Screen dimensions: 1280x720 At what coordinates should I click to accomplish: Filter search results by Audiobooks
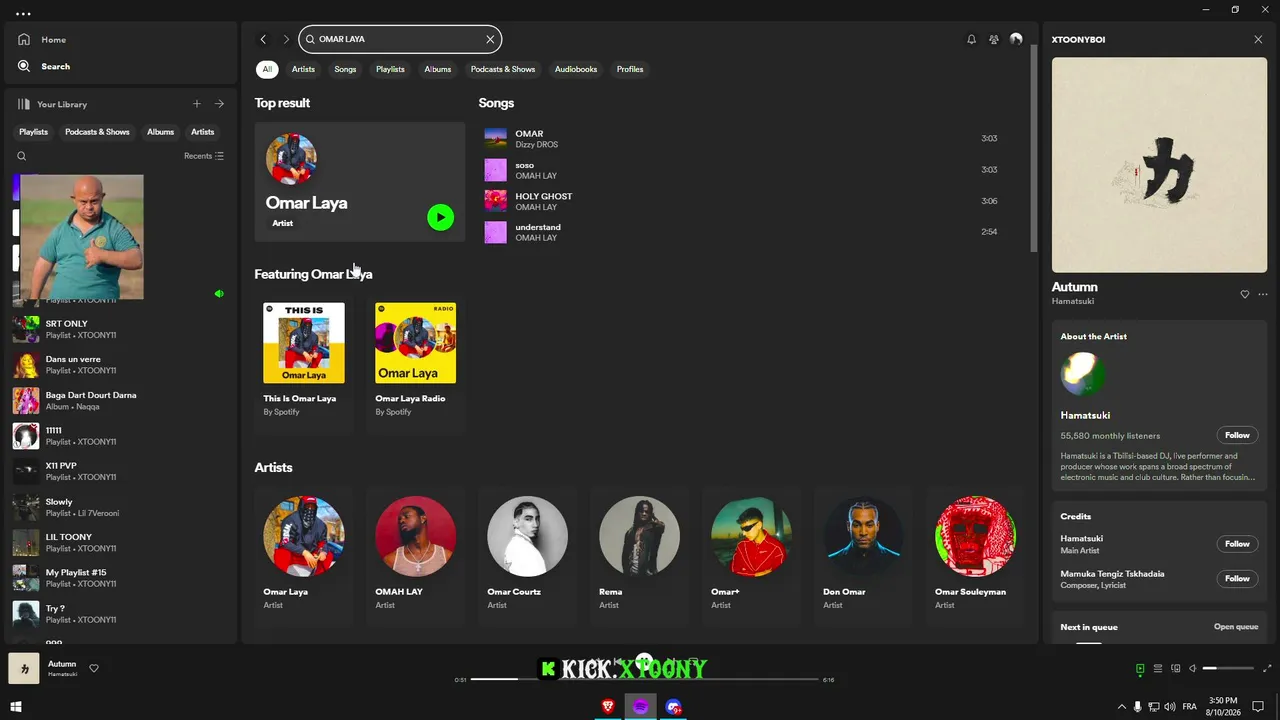(576, 69)
